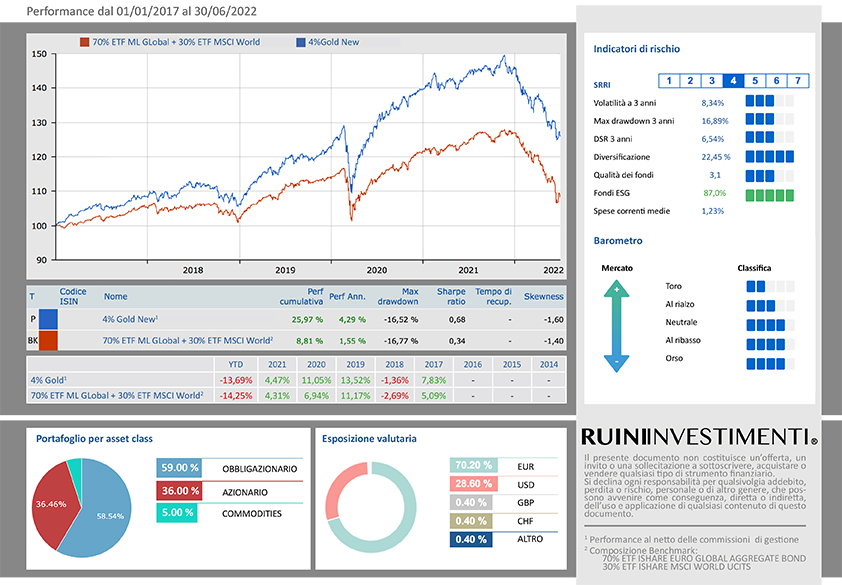Click the 4% Gold row label in yearly table
Image resolution: width=842 pixels, height=585 pixels.
click(48, 380)
